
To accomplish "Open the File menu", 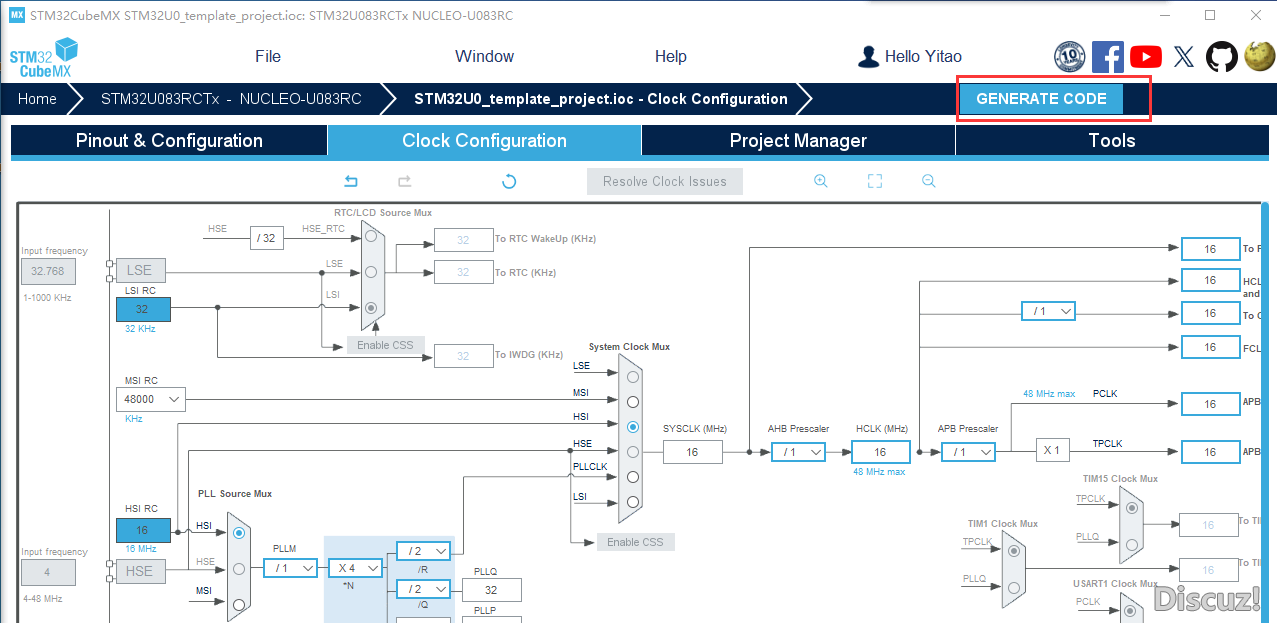I will click(268, 57).
